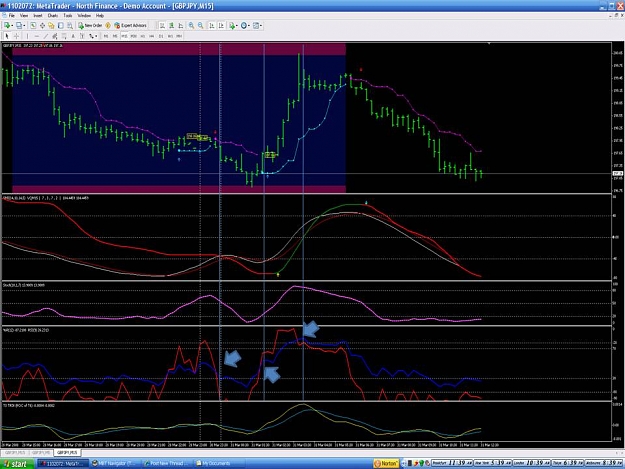The height and width of the screenshot is (469, 625).
Task: Open the Strategy Tester icon
Action: coord(70,26)
